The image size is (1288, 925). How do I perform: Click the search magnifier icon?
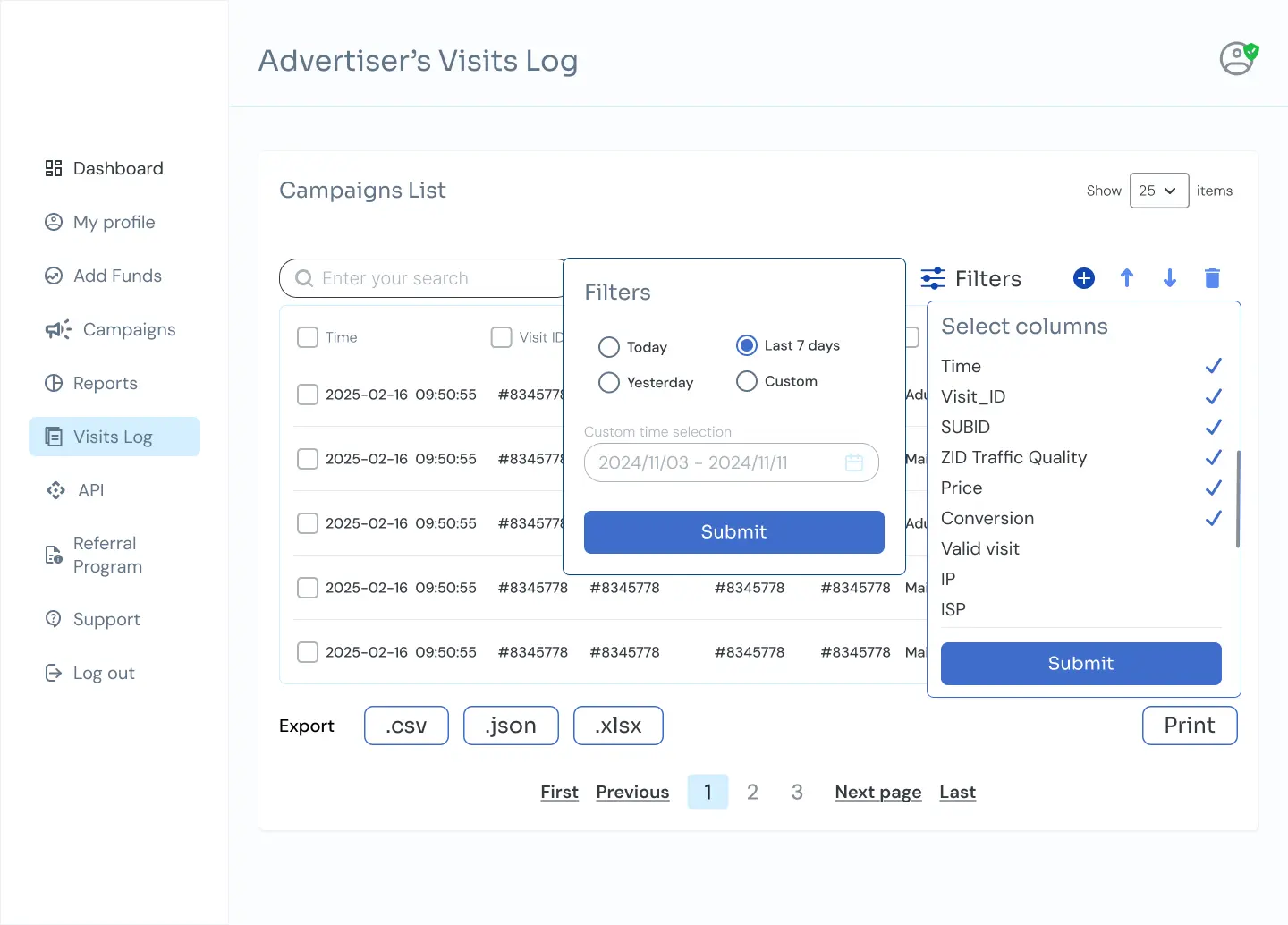click(304, 278)
